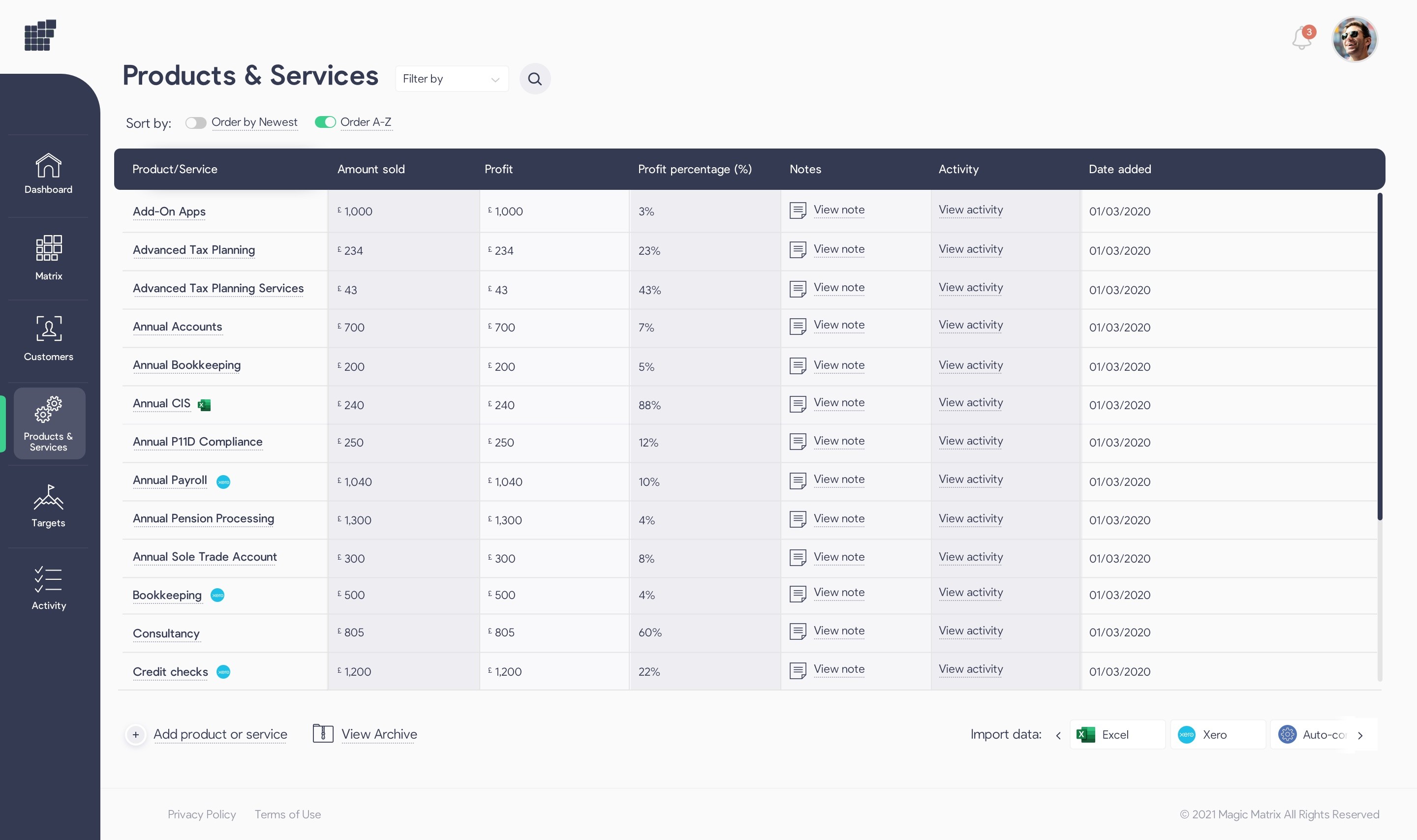Open the Filter by dropdown
The image size is (1417, 840).
(451, 79)
